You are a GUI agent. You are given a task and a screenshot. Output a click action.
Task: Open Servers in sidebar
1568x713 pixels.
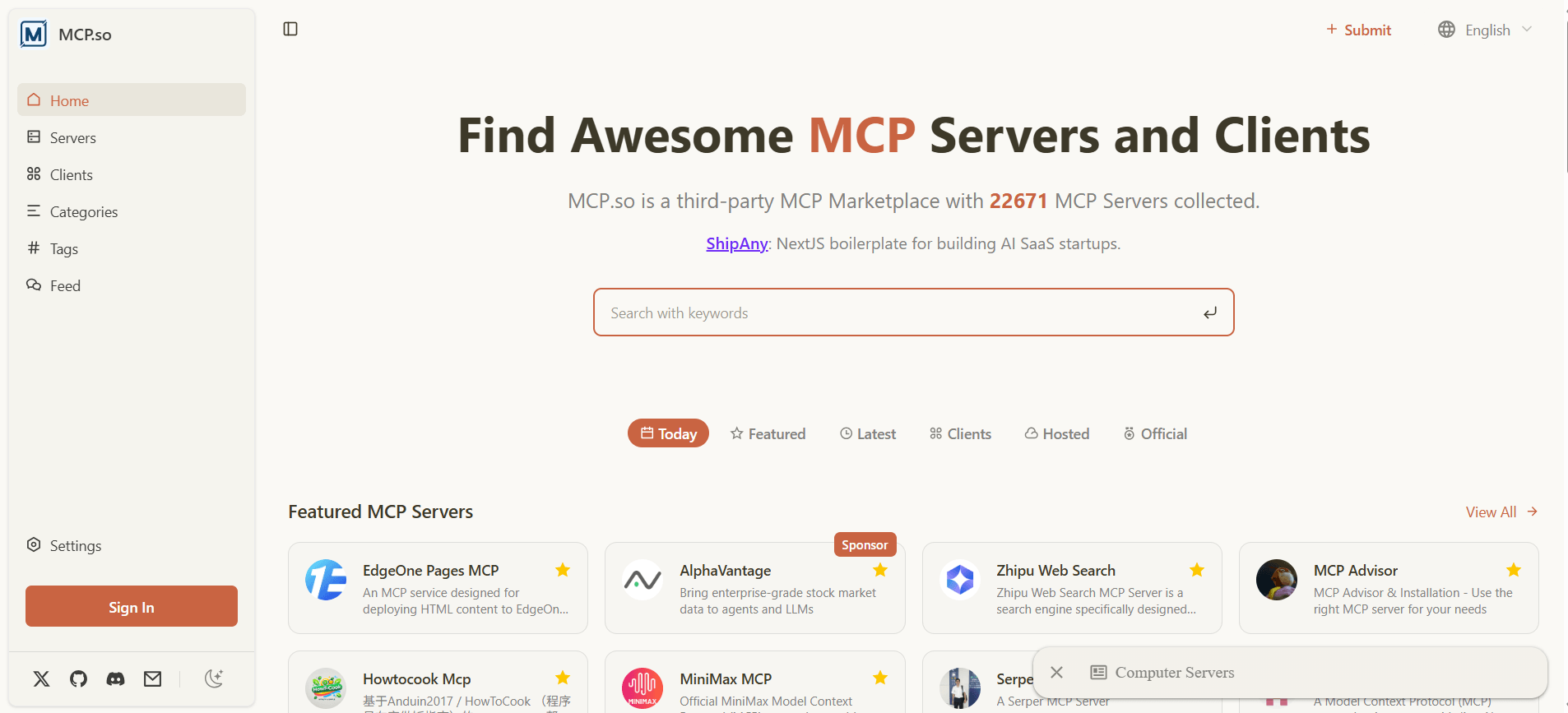(132, 137)
